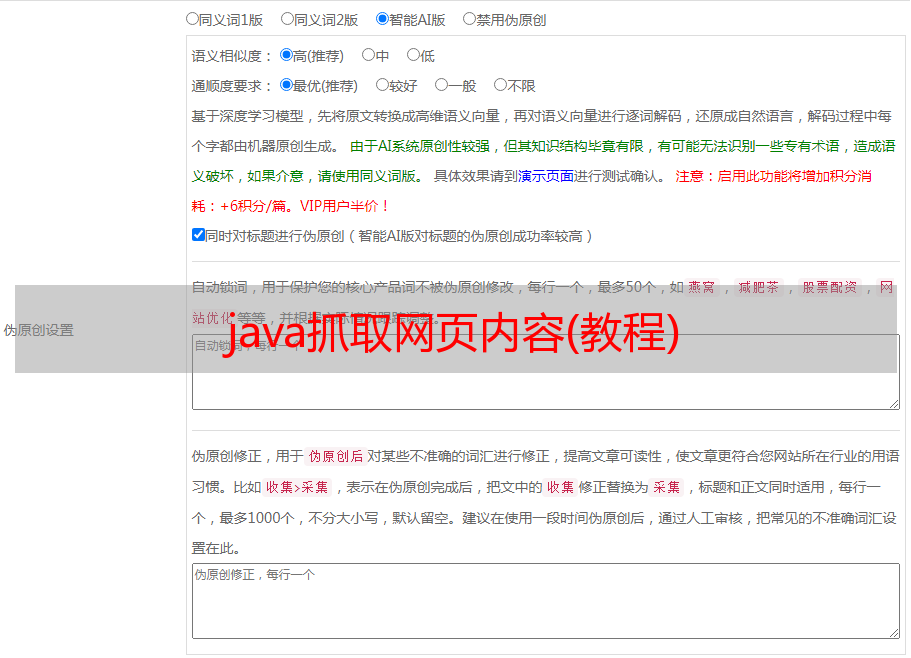Viewport: 911px width, 658px height.
Task: Set 通顺度要求 to 较好
Action: (x=382, y=85)
